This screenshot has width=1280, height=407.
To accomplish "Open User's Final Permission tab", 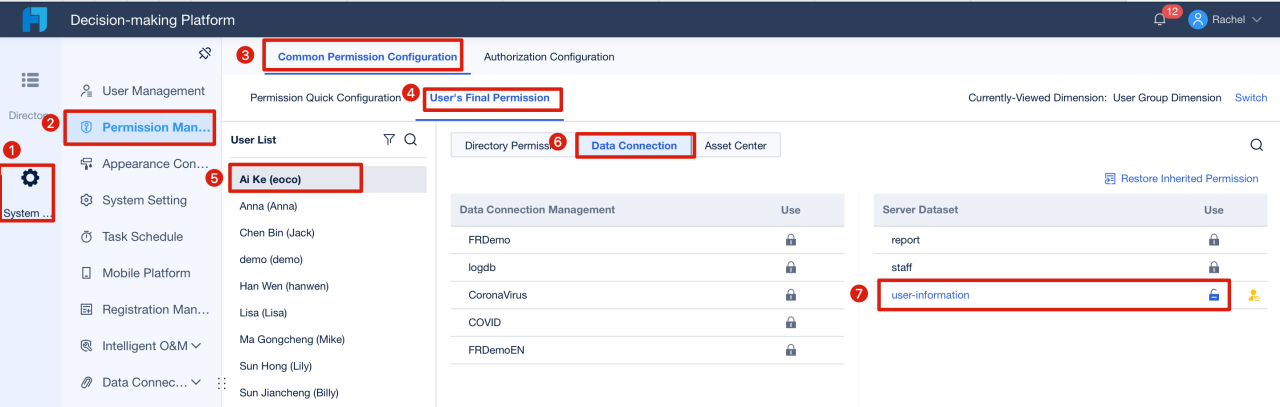I will 490,98.
